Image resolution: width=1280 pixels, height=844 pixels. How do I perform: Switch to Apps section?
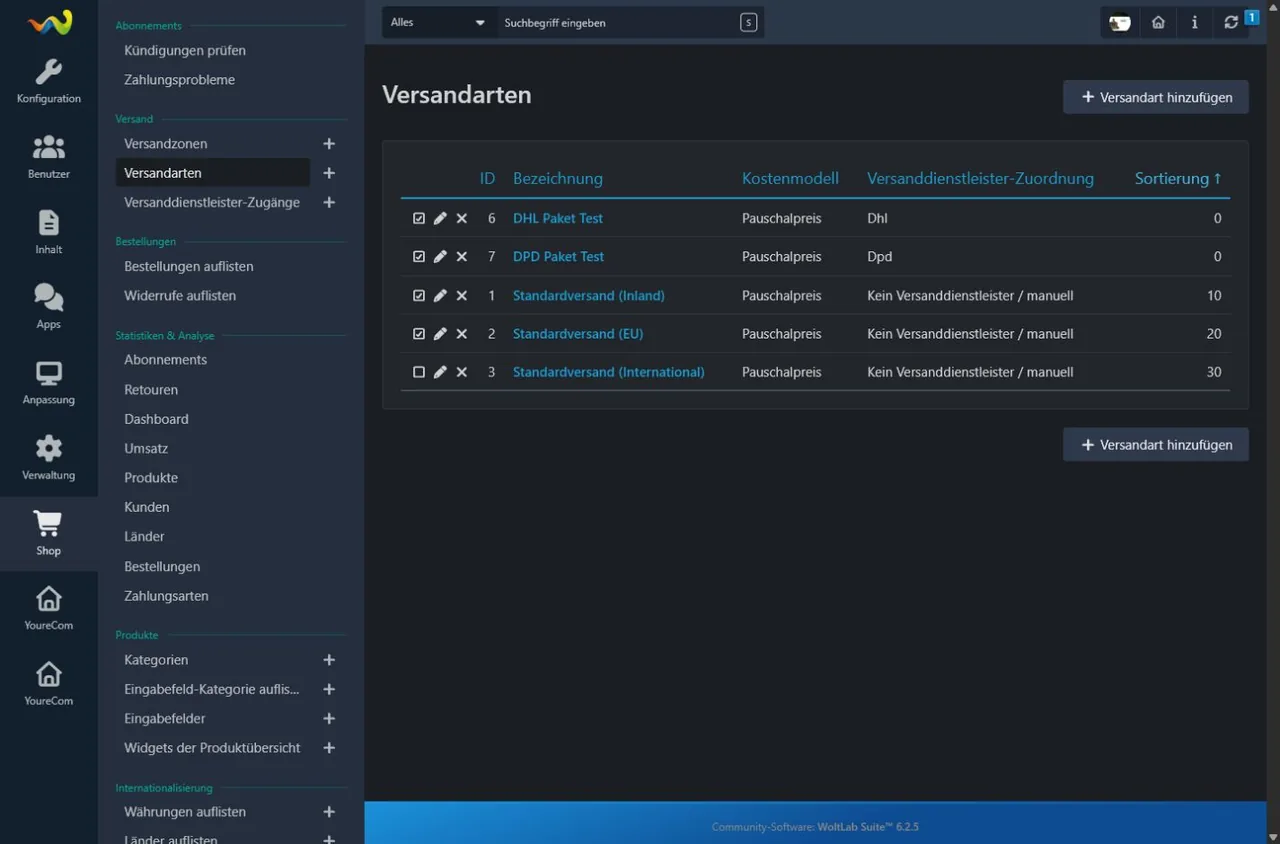(49, 306)
